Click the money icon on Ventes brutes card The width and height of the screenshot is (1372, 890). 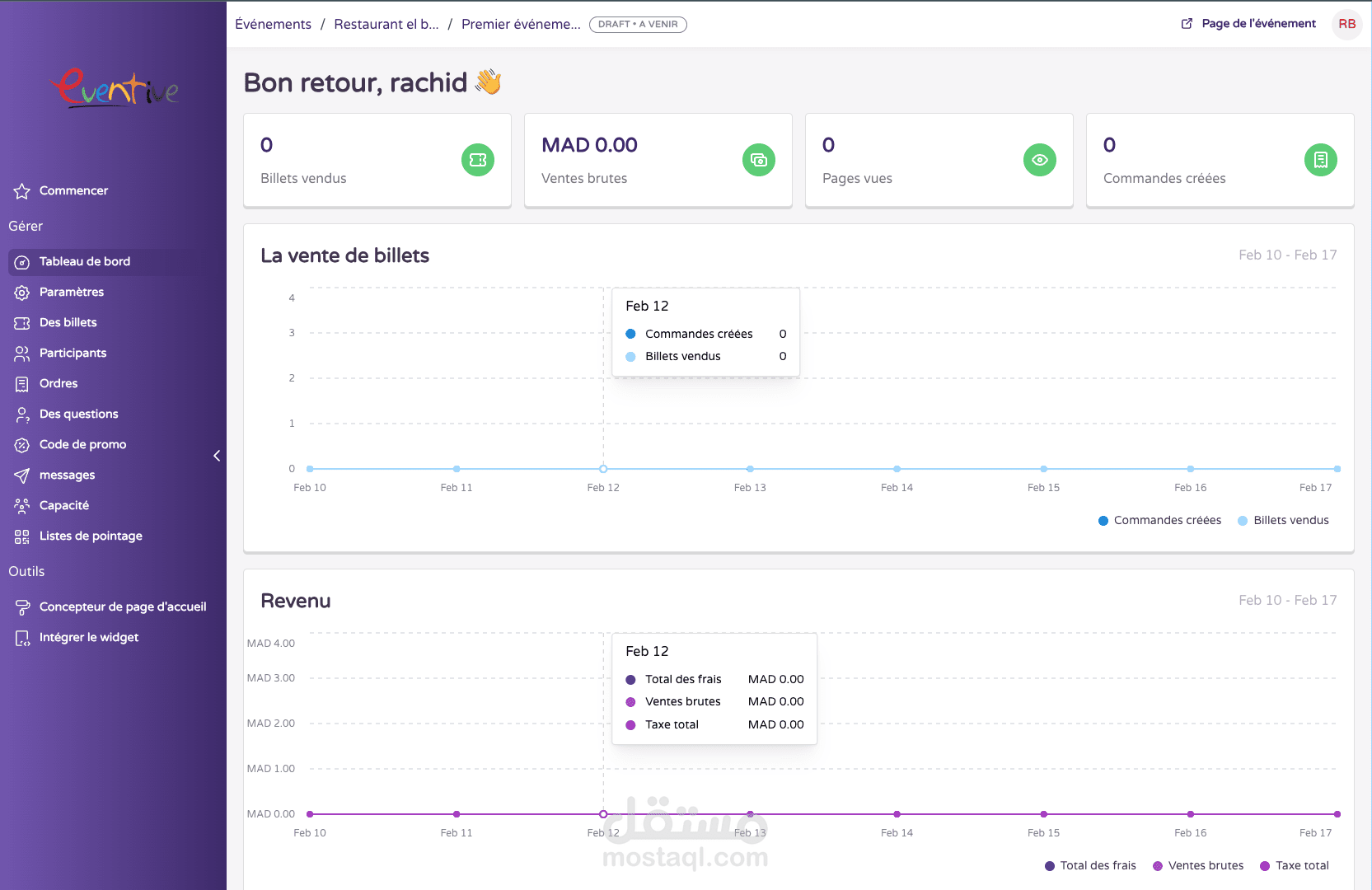click(759, 160)
